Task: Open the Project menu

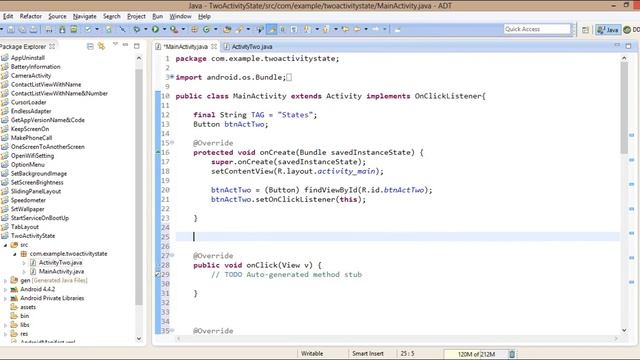Action: click(x=136, y=16)
